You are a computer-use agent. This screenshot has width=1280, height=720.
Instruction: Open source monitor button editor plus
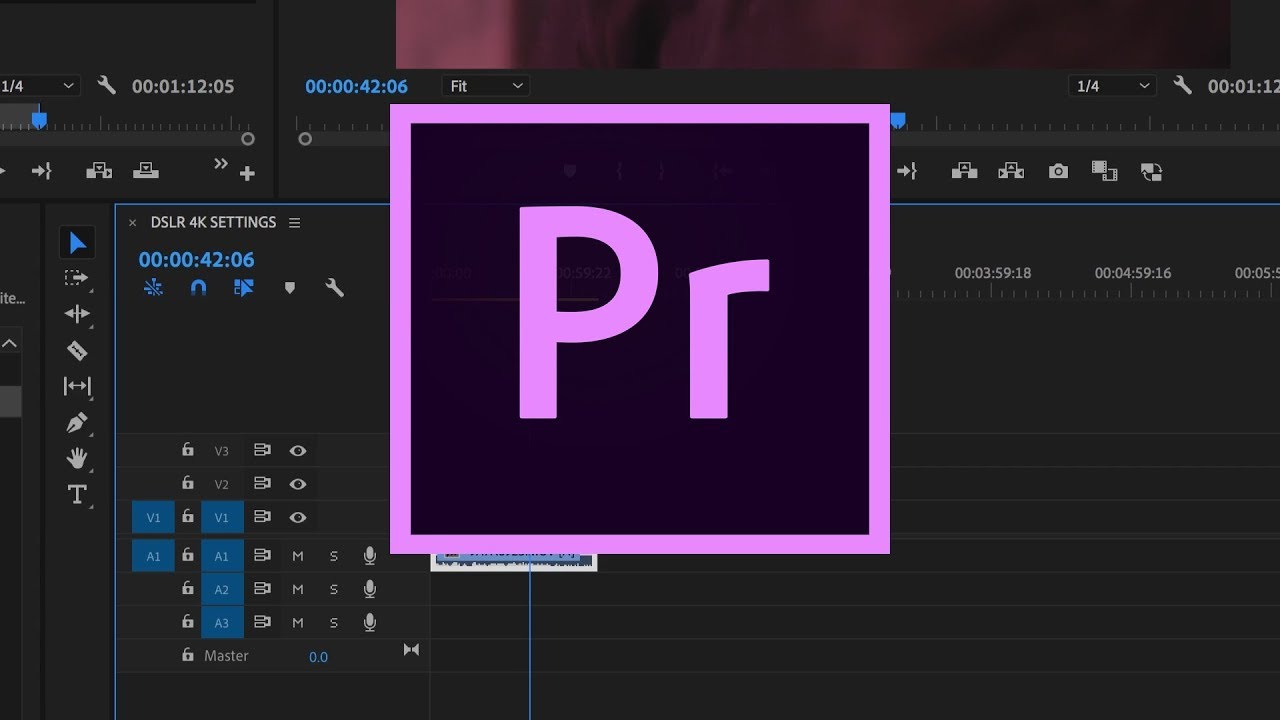(x=247, y=174)
